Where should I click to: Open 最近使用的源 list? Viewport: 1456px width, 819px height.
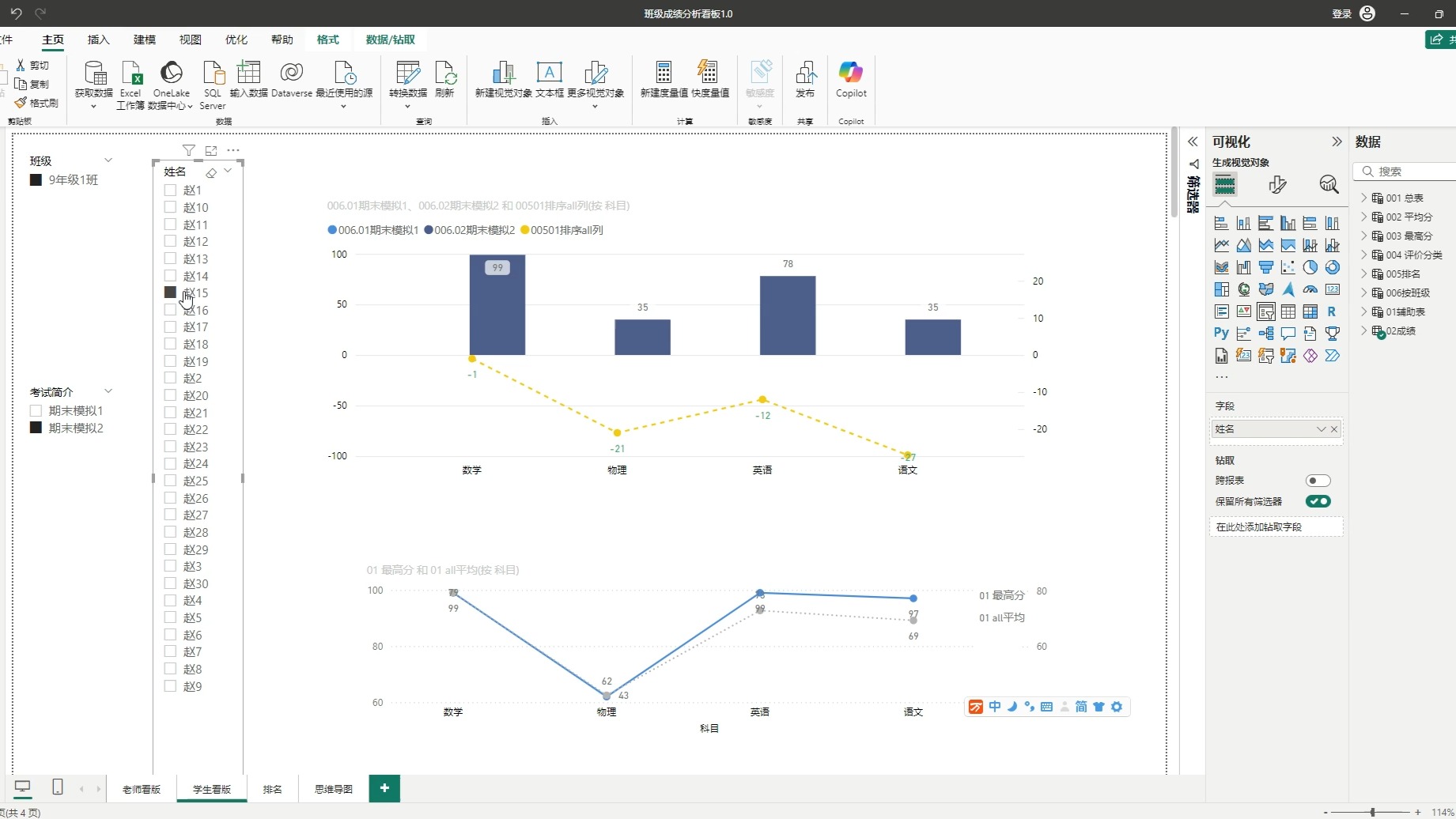coord(344,85)
